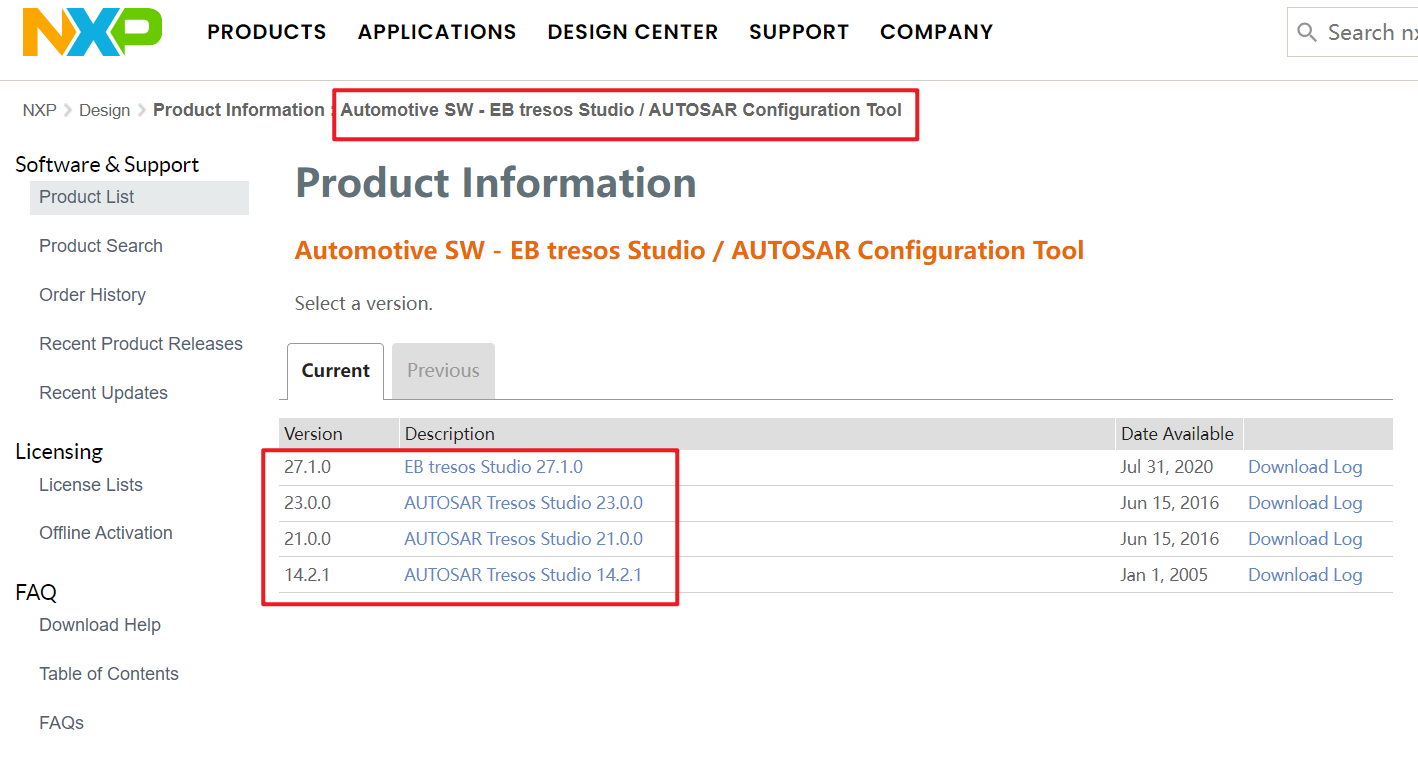Open the APPLICATIONS menu
This screenshot has height=770, width=1418.
click(x=436, y=31)
